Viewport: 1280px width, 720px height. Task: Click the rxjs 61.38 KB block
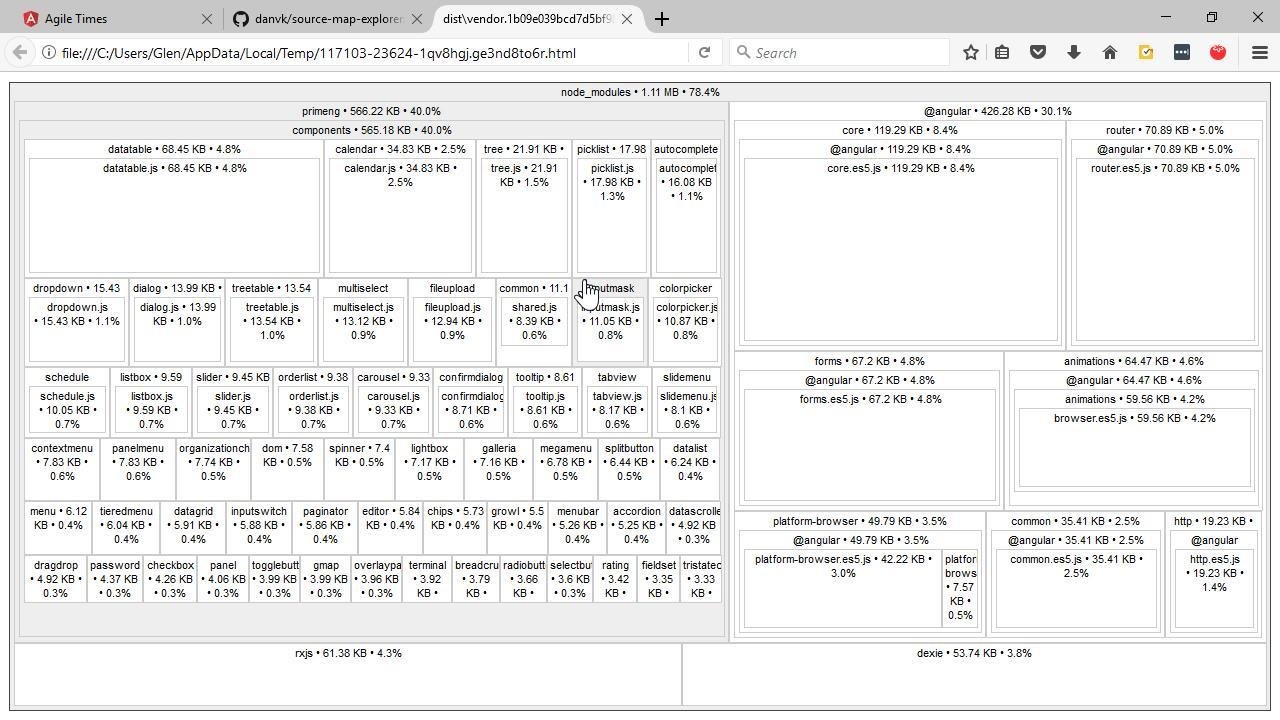[348, 674]
